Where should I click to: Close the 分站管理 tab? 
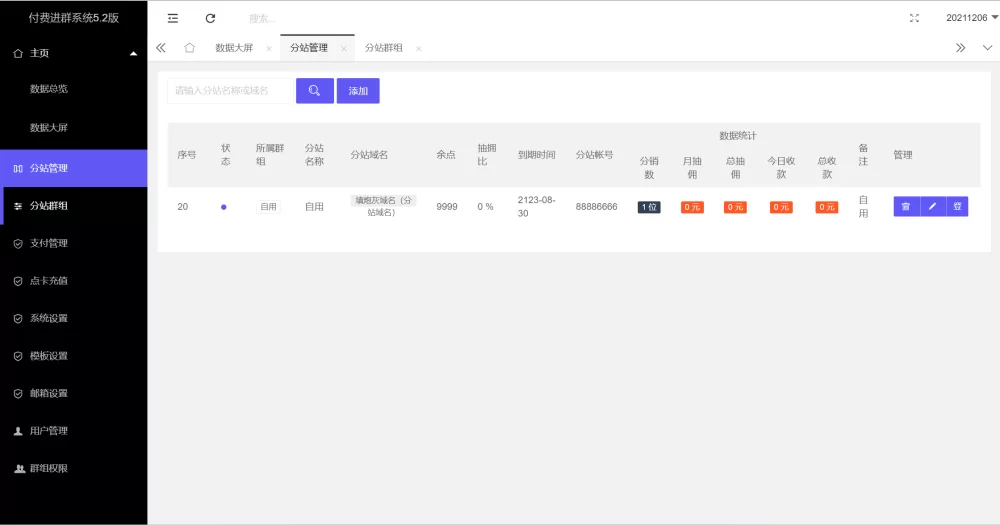[344, 48]
